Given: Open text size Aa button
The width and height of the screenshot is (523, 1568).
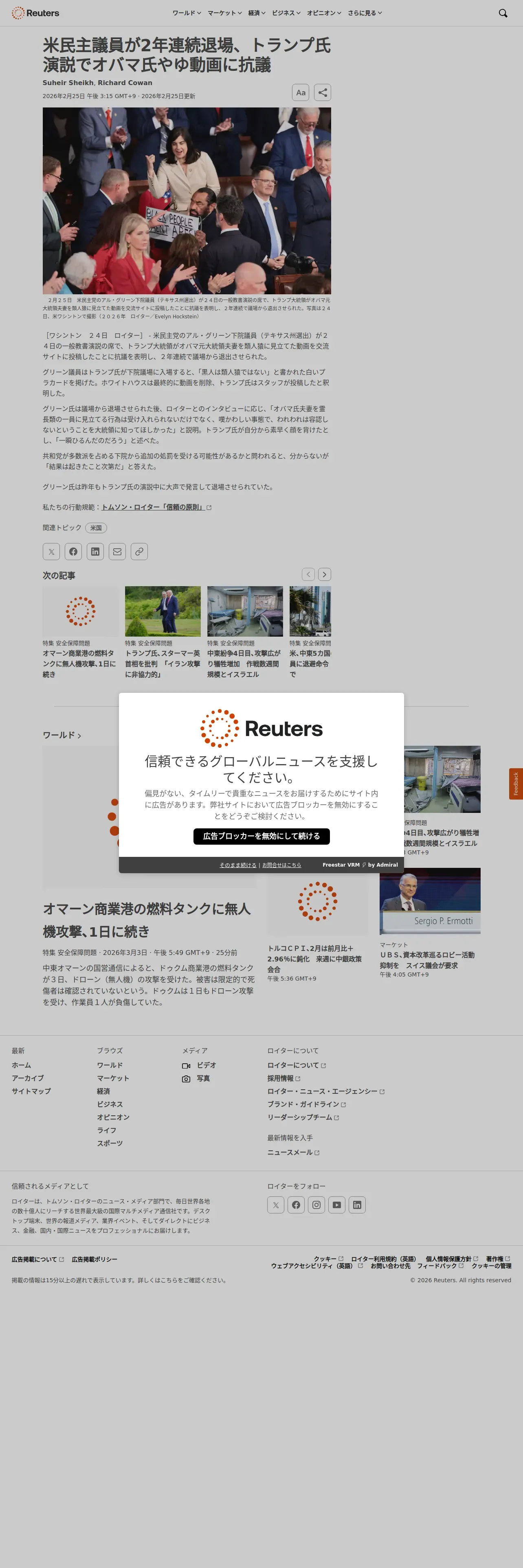Looking at the screenshot, I should pyautogui.click(x=301, y=92).
